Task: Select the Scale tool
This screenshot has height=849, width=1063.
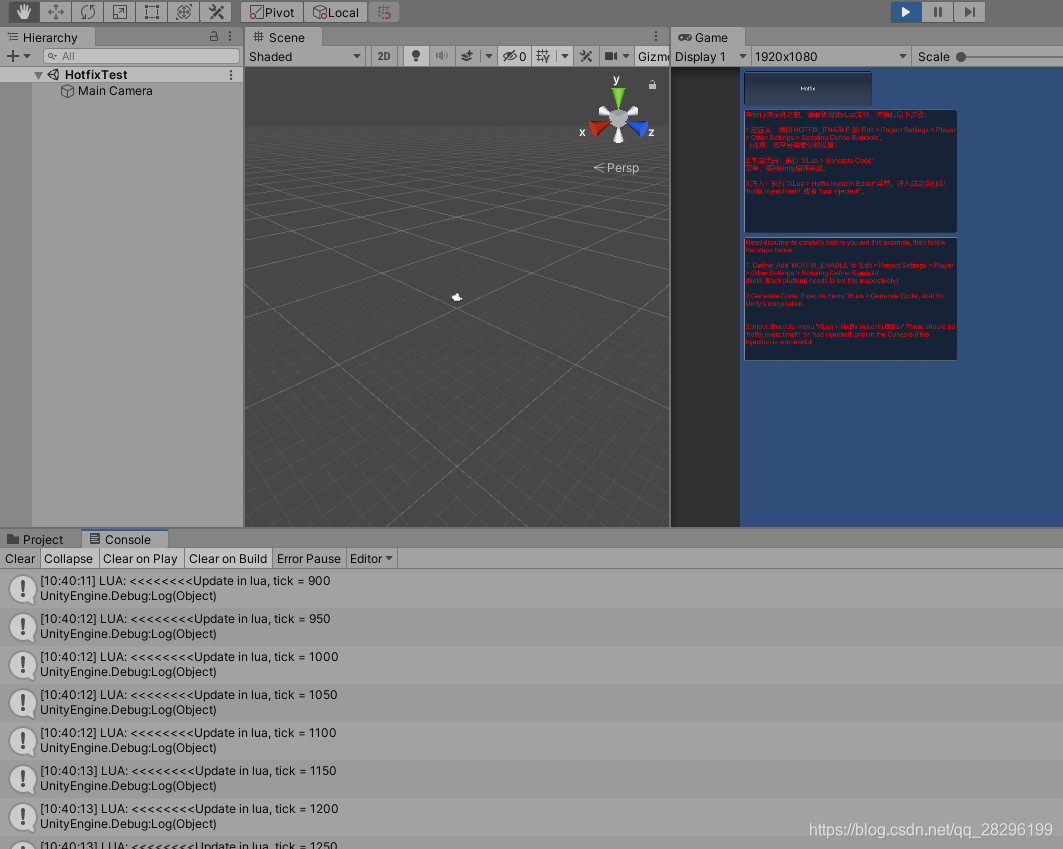Action: [119, 12]
